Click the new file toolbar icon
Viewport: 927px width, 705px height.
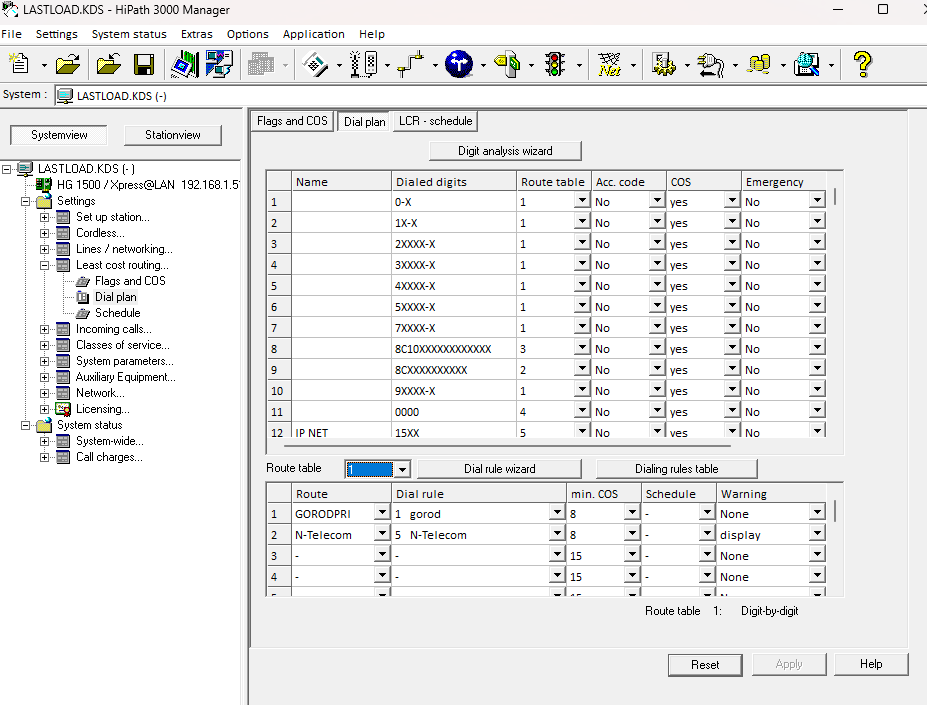[19, 65]
